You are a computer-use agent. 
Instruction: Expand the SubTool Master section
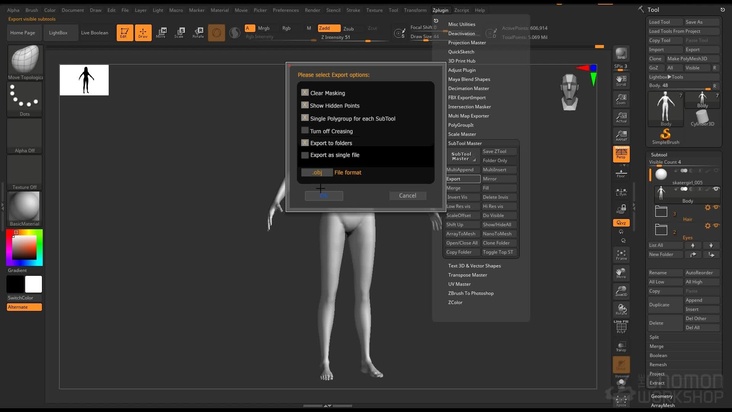pyautogui.click(x=465, y=143)
